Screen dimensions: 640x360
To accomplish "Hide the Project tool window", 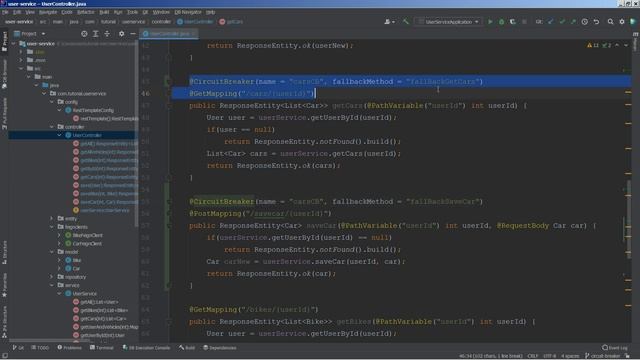I will click(133, 34).
